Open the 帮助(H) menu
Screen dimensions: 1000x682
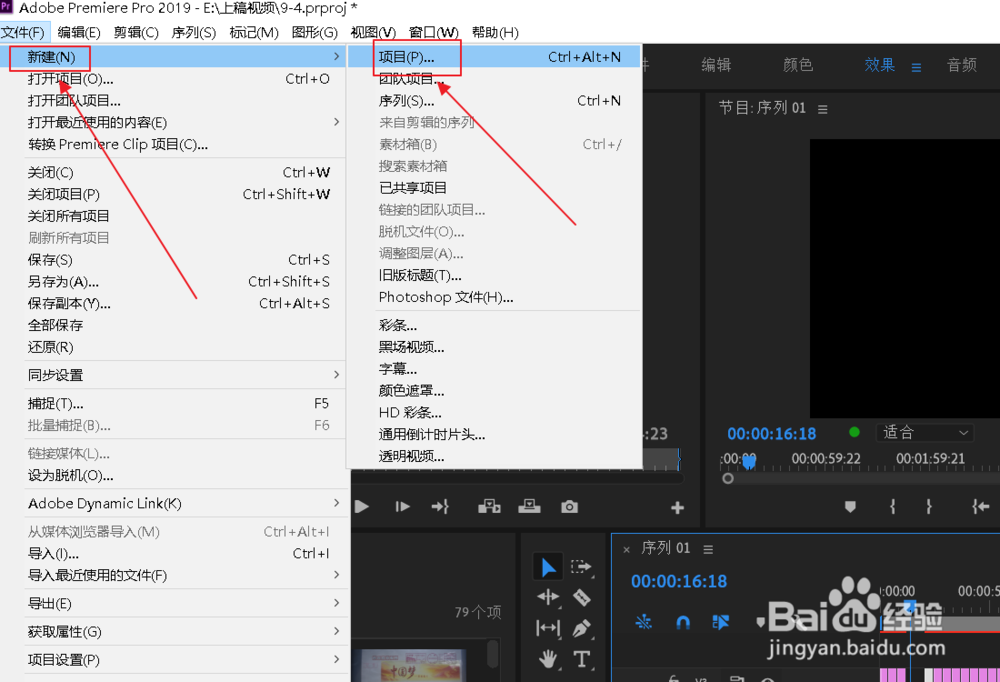pos(495,32)
